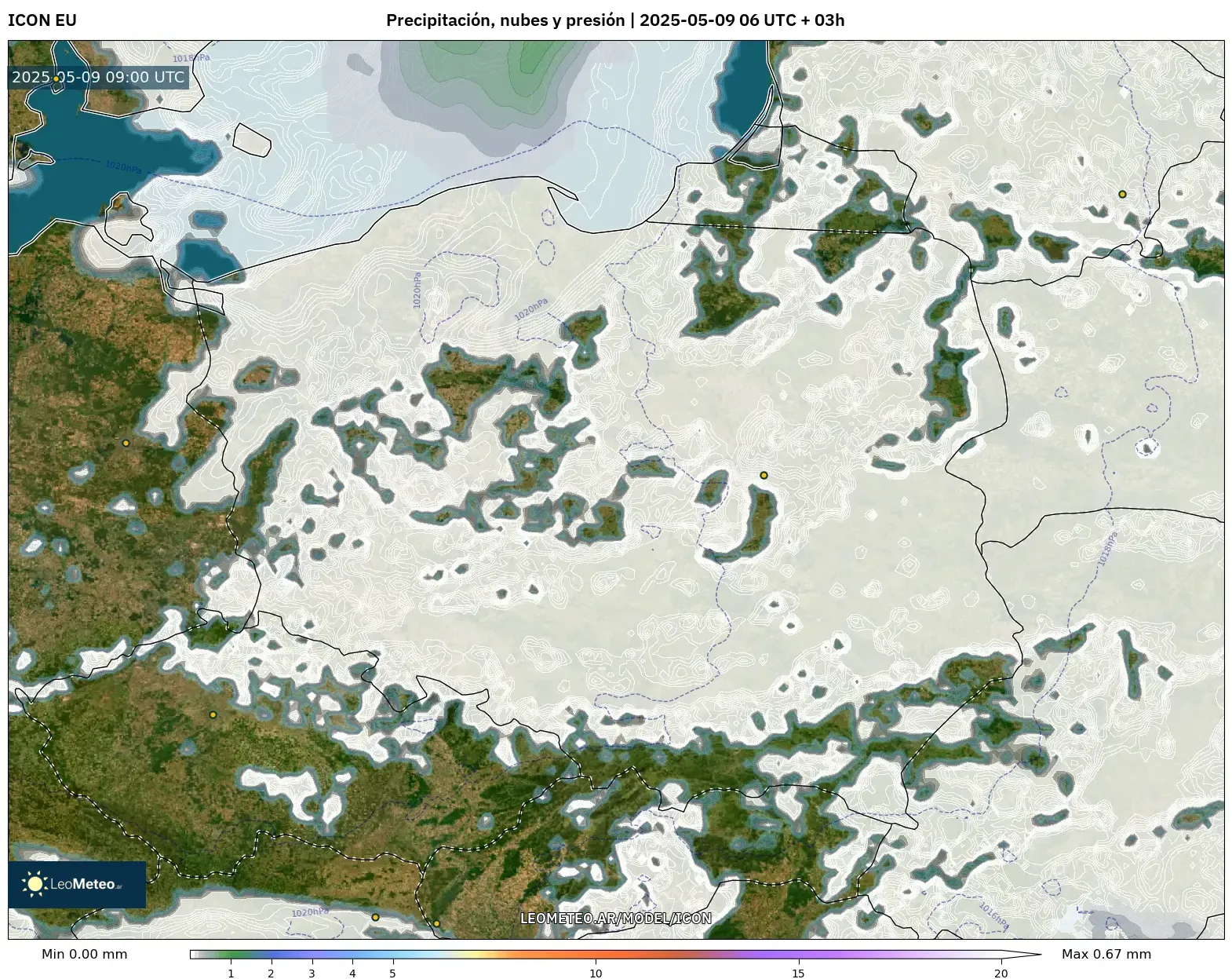
Task: Click colorbar tick label 5
Action: [x=392, y=974]
